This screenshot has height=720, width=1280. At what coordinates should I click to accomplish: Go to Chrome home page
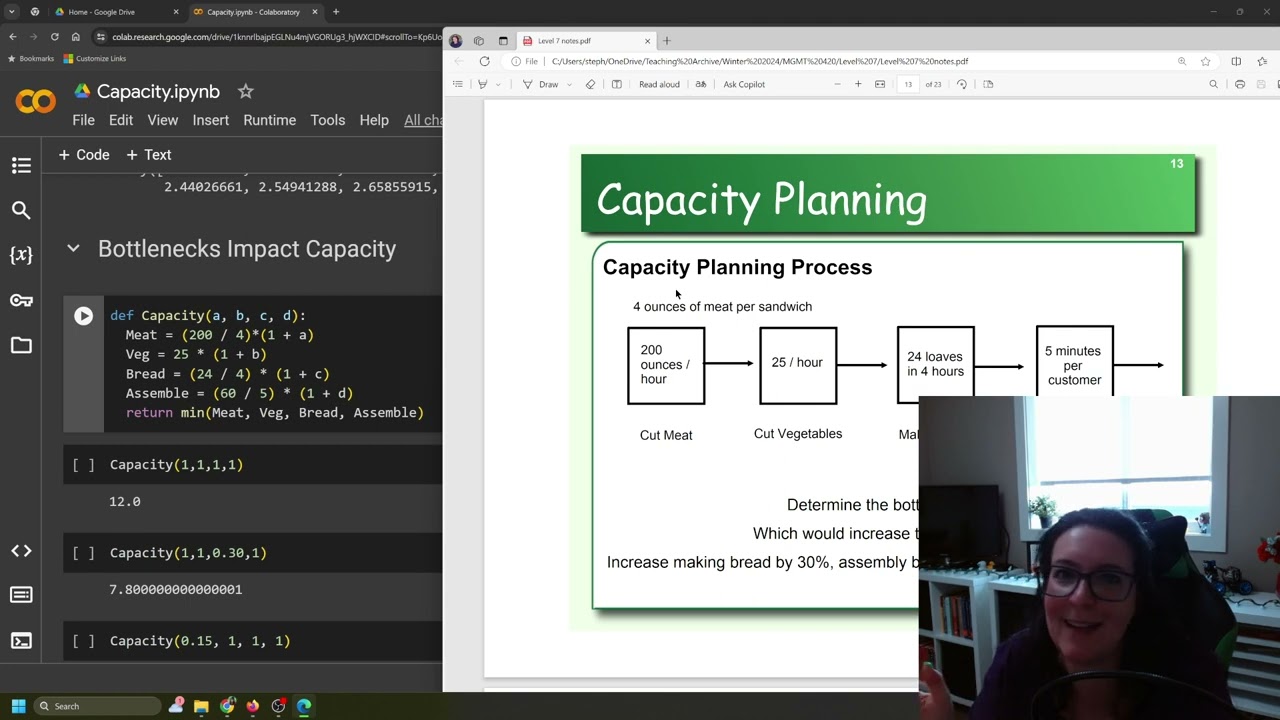click(x=75, y=37)
